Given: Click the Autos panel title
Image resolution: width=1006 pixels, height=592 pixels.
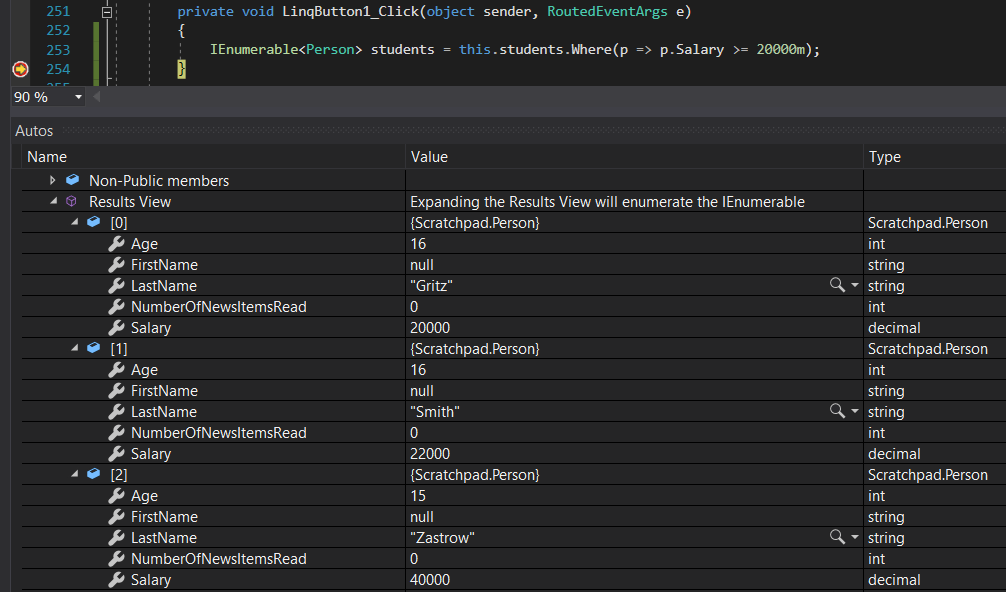Looking at the screenshot, I should [x=34, y=131].
